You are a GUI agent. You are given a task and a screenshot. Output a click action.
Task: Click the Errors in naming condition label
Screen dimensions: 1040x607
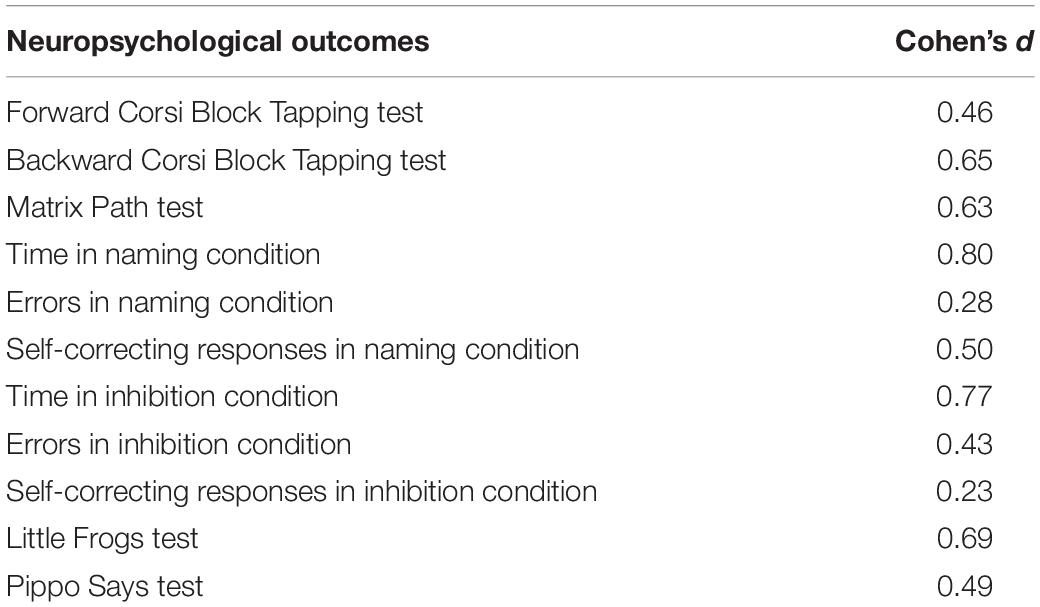(x=170, y=303)
